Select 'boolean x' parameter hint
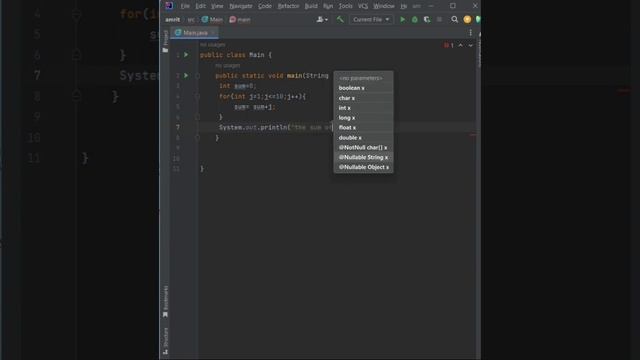Image resolution: width=640 pixels, height=360 pixels. tap(364, 88)
